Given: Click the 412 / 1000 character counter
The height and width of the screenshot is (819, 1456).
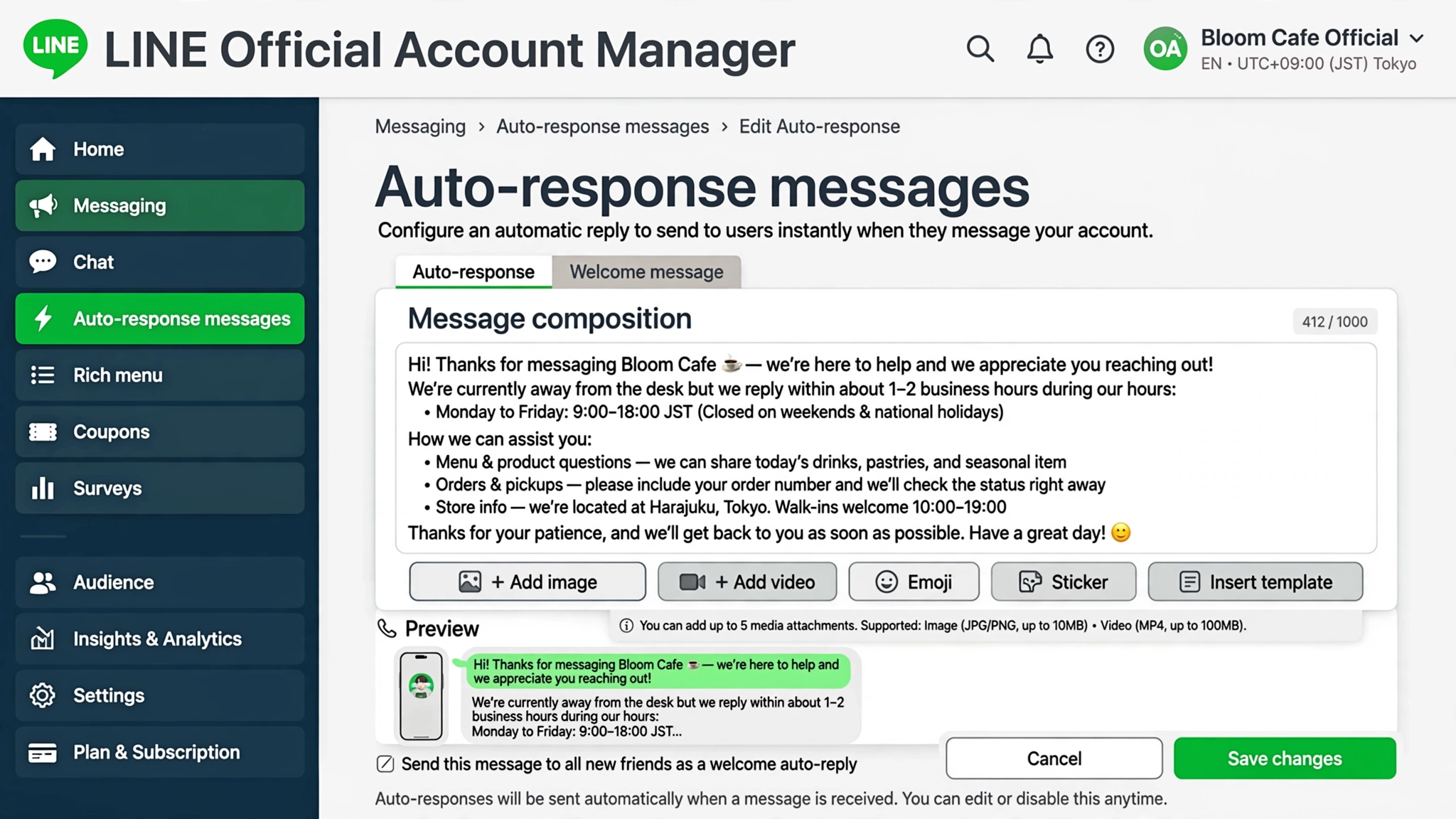Looking at the screenshot, I should click(x=1334, y=322).
